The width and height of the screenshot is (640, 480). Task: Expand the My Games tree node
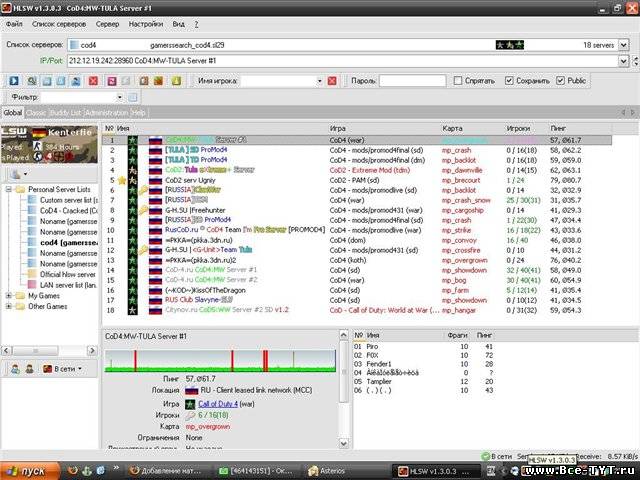click(x=9, y=296)
